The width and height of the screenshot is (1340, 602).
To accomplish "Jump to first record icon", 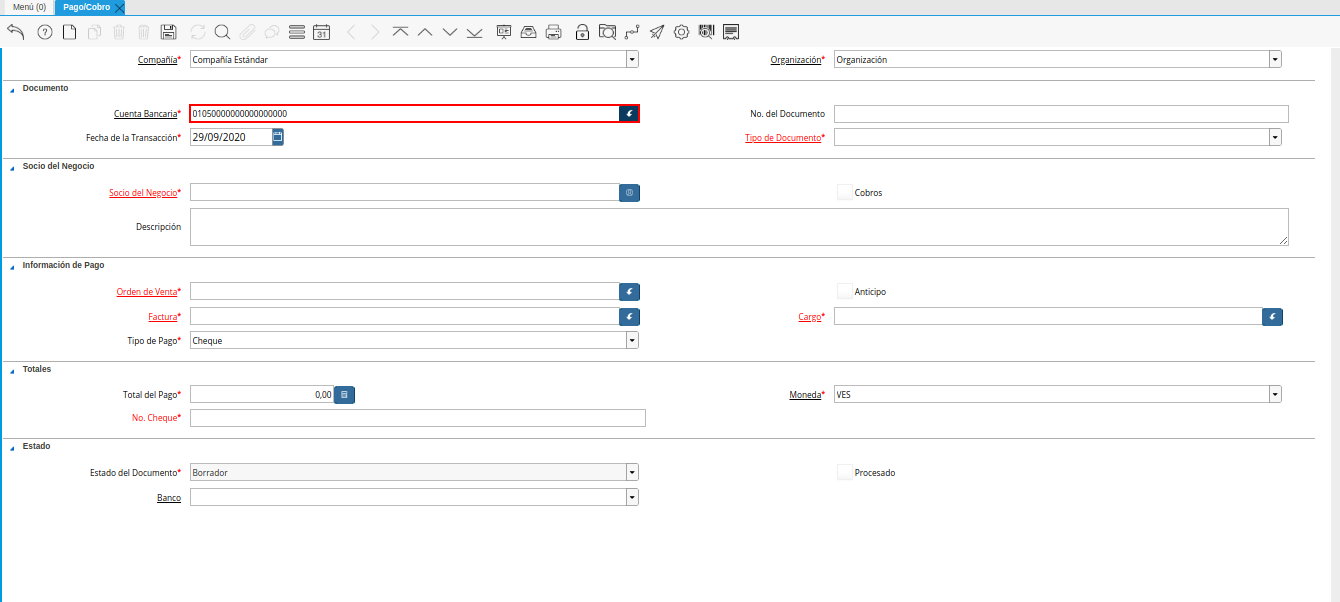I will click(x=400, y=32).
